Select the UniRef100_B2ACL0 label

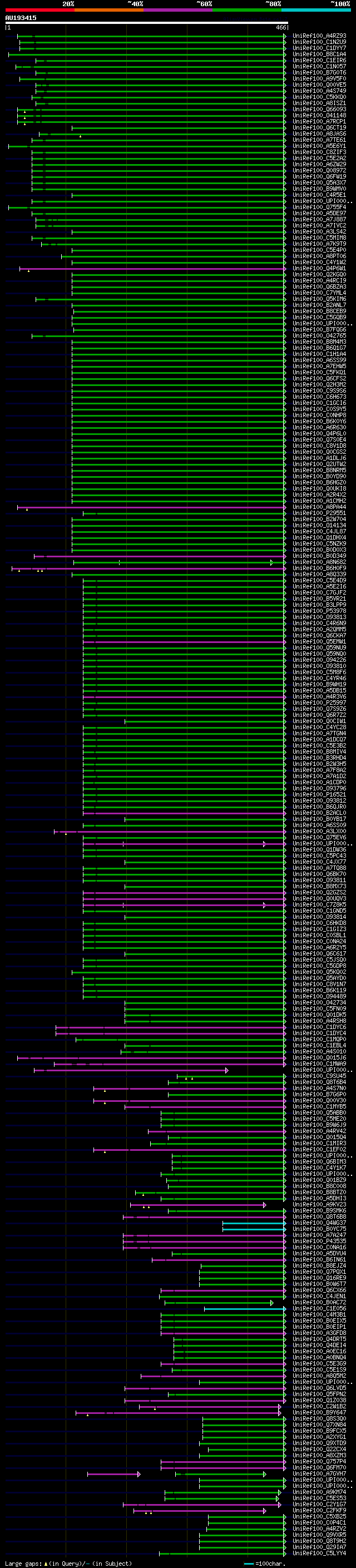[319, 813]
